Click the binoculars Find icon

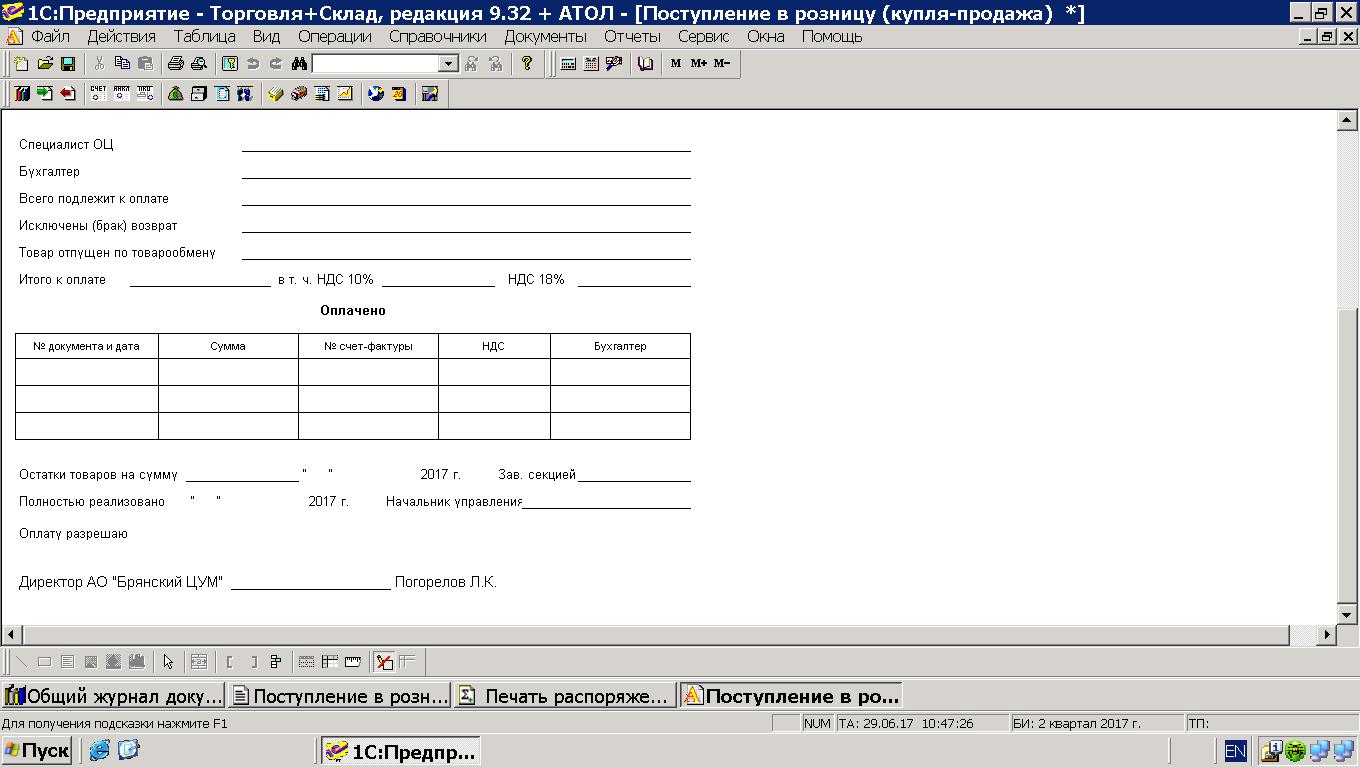tap(299, 64)
